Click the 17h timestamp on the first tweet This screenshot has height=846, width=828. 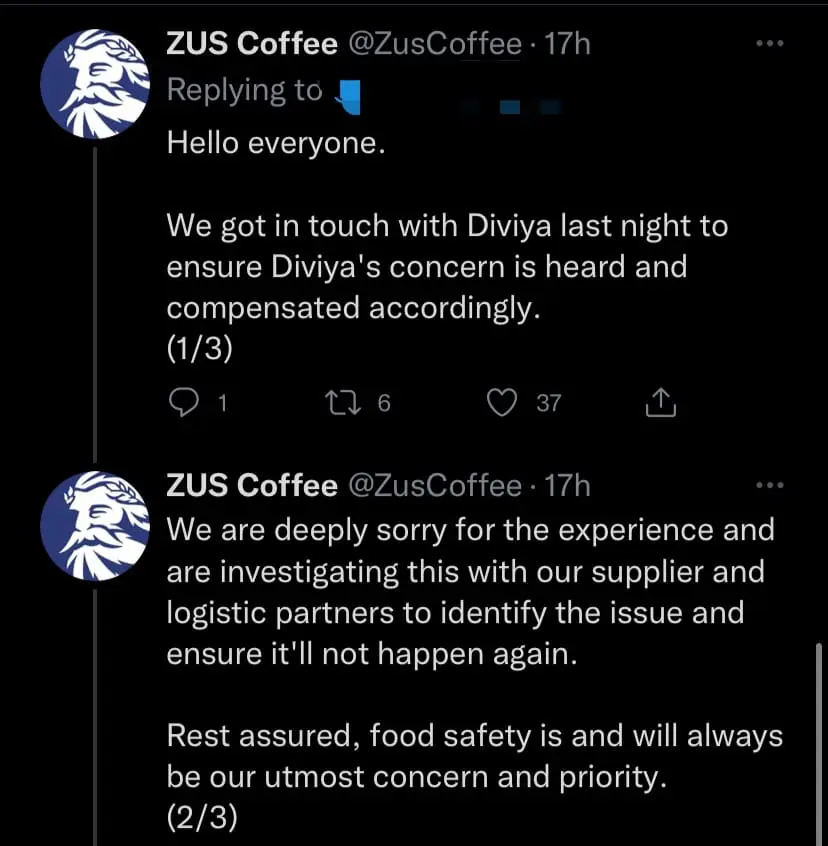pyautogui.click(x=567, y=44)
